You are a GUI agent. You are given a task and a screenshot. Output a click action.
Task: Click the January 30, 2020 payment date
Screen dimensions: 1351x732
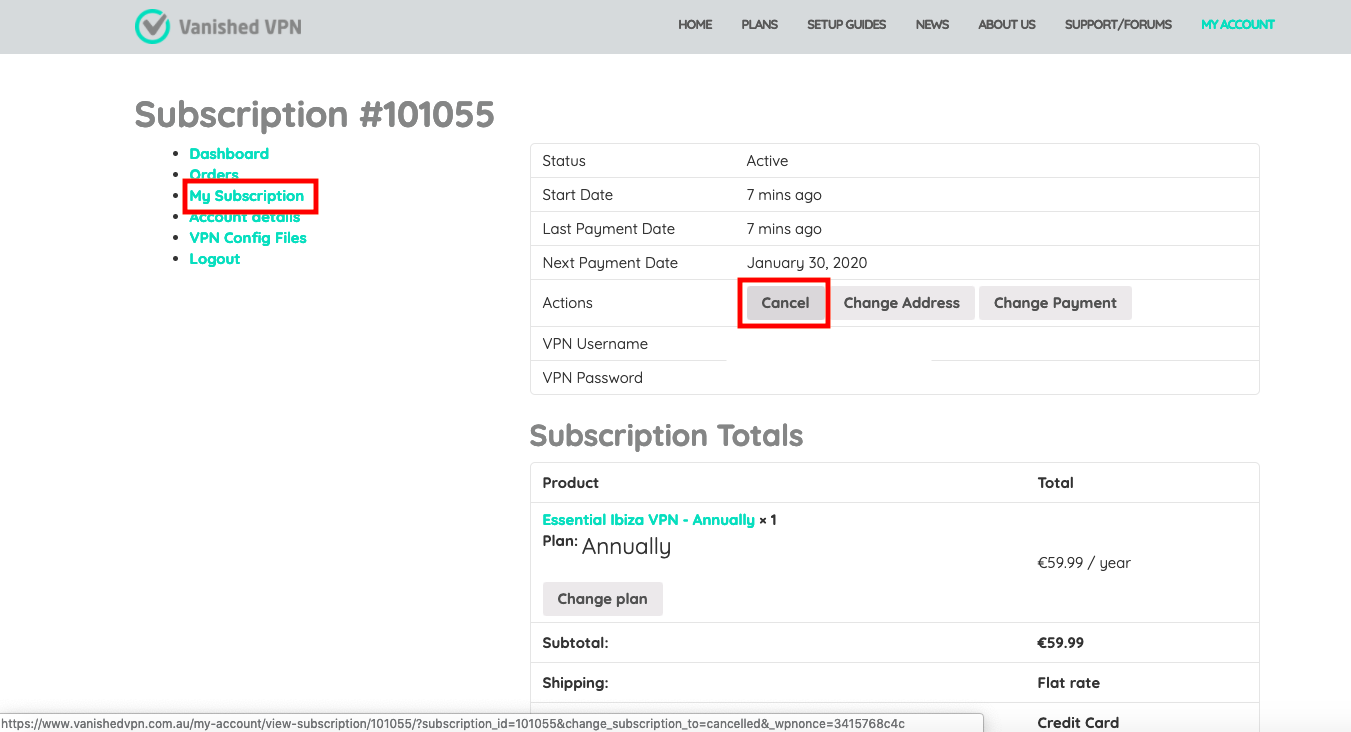pyautogui.click(x=807, y=263)
